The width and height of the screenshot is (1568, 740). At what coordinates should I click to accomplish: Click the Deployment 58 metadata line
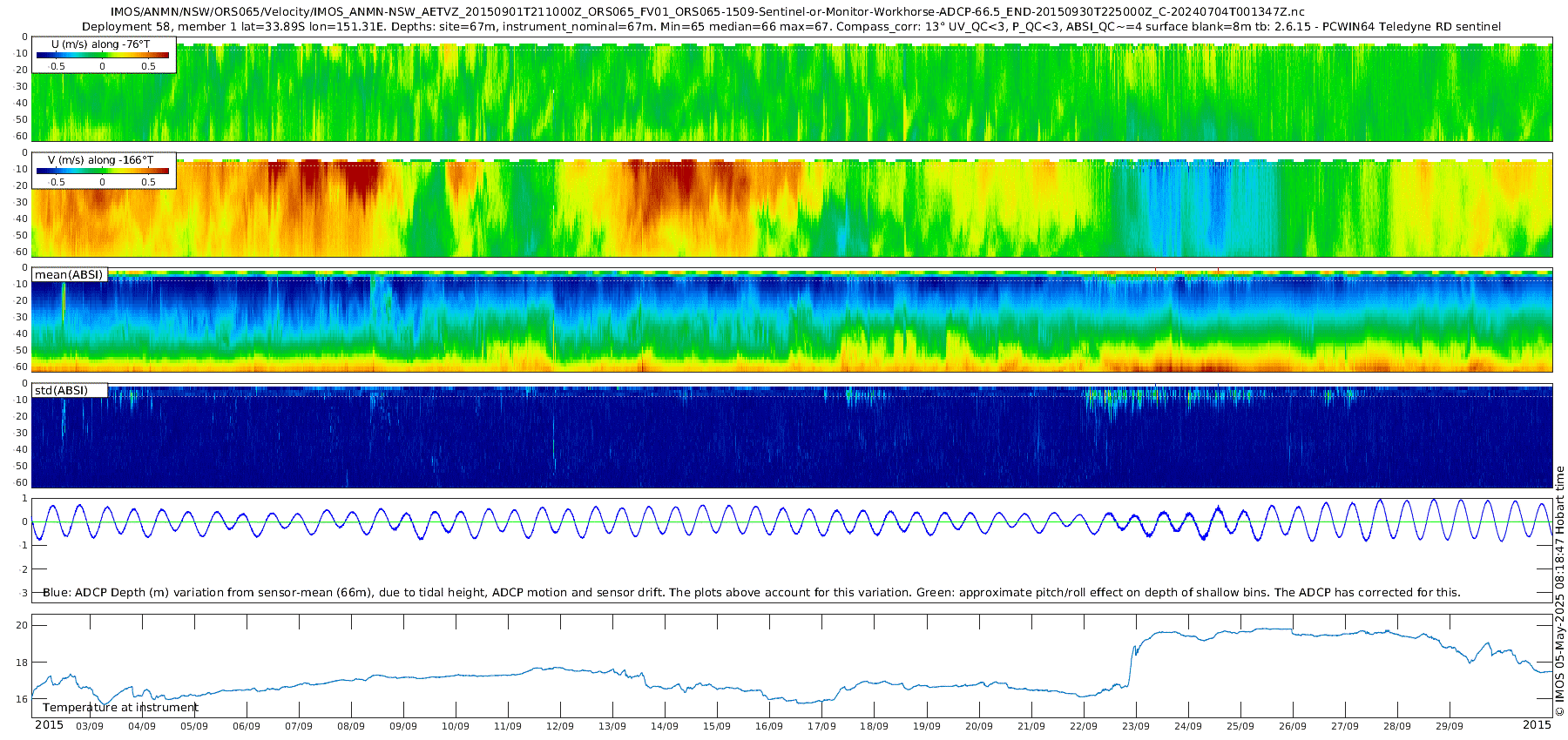coord(791,26)
